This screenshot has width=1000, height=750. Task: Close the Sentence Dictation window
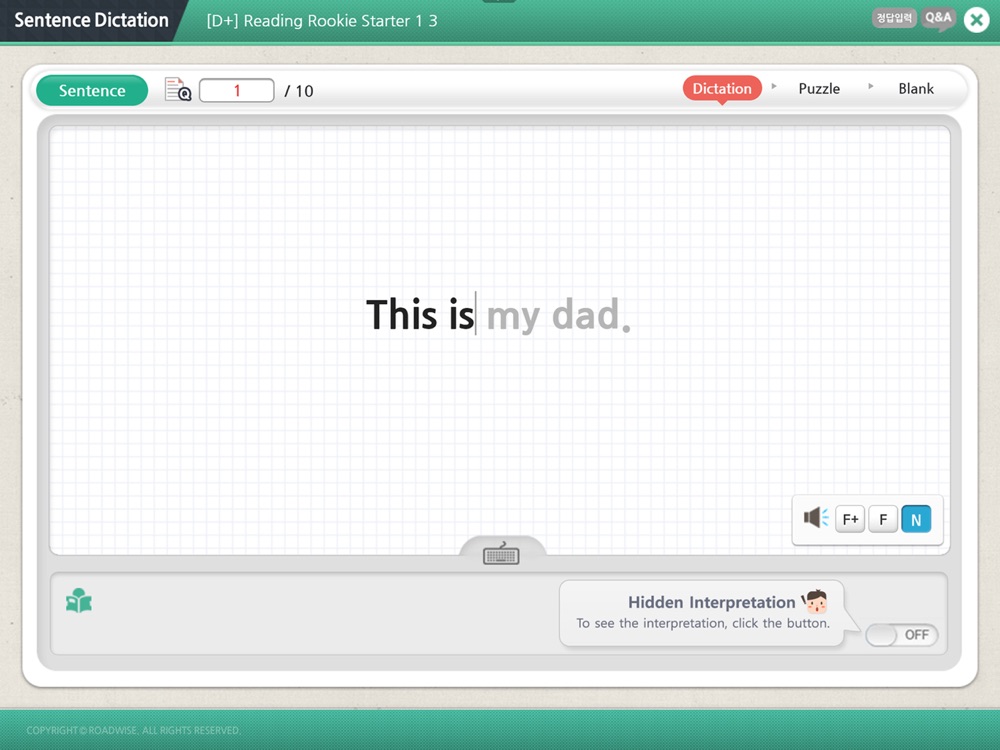pos(976,20)
